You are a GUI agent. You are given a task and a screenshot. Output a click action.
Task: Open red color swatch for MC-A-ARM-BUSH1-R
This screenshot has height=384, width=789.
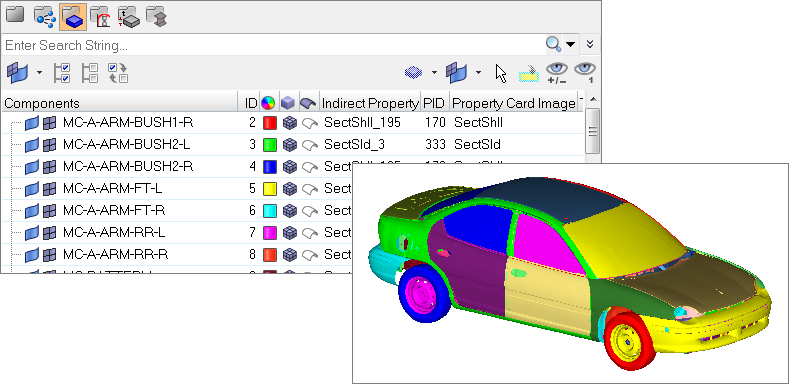270,123
